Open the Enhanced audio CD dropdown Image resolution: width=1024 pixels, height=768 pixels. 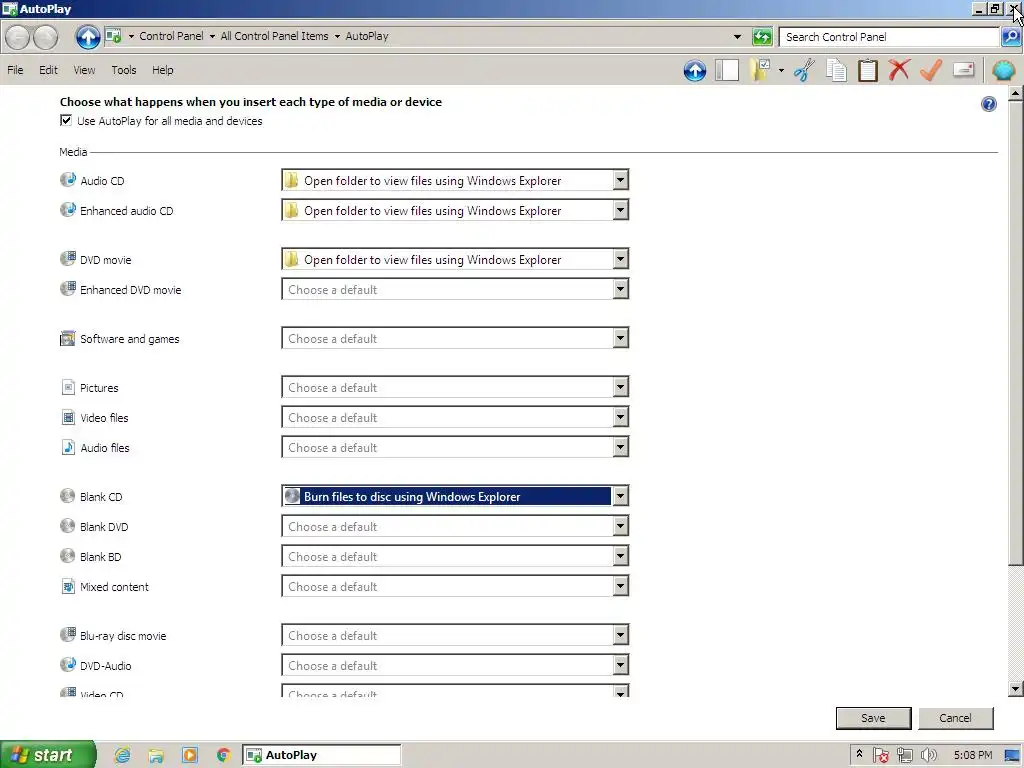(x=455, y=210)
